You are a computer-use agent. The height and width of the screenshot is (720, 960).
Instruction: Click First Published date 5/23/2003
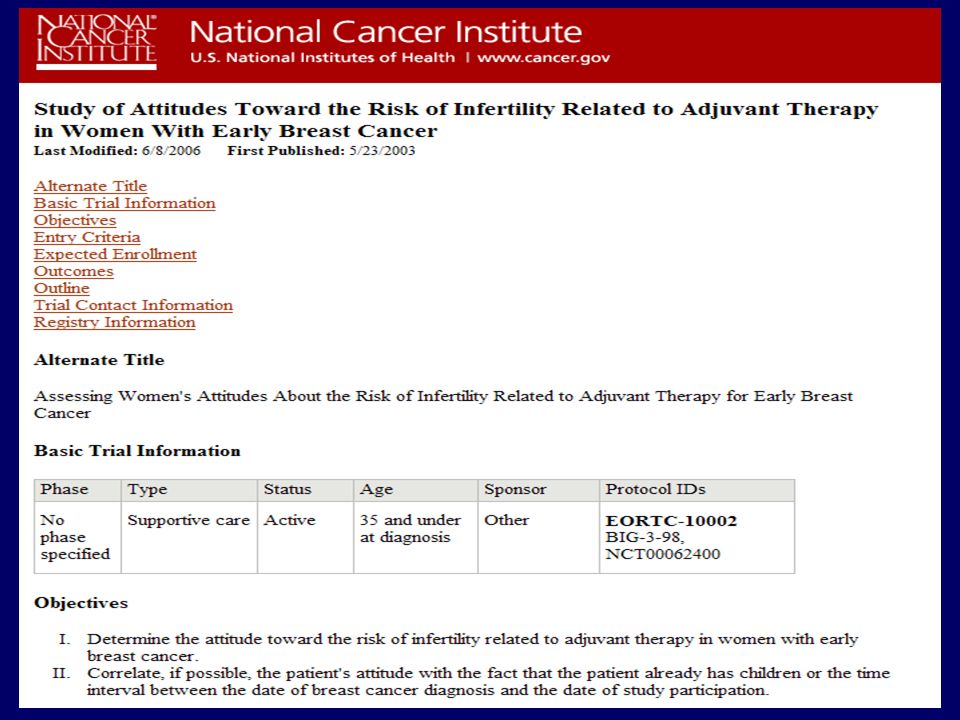(382, 151)
